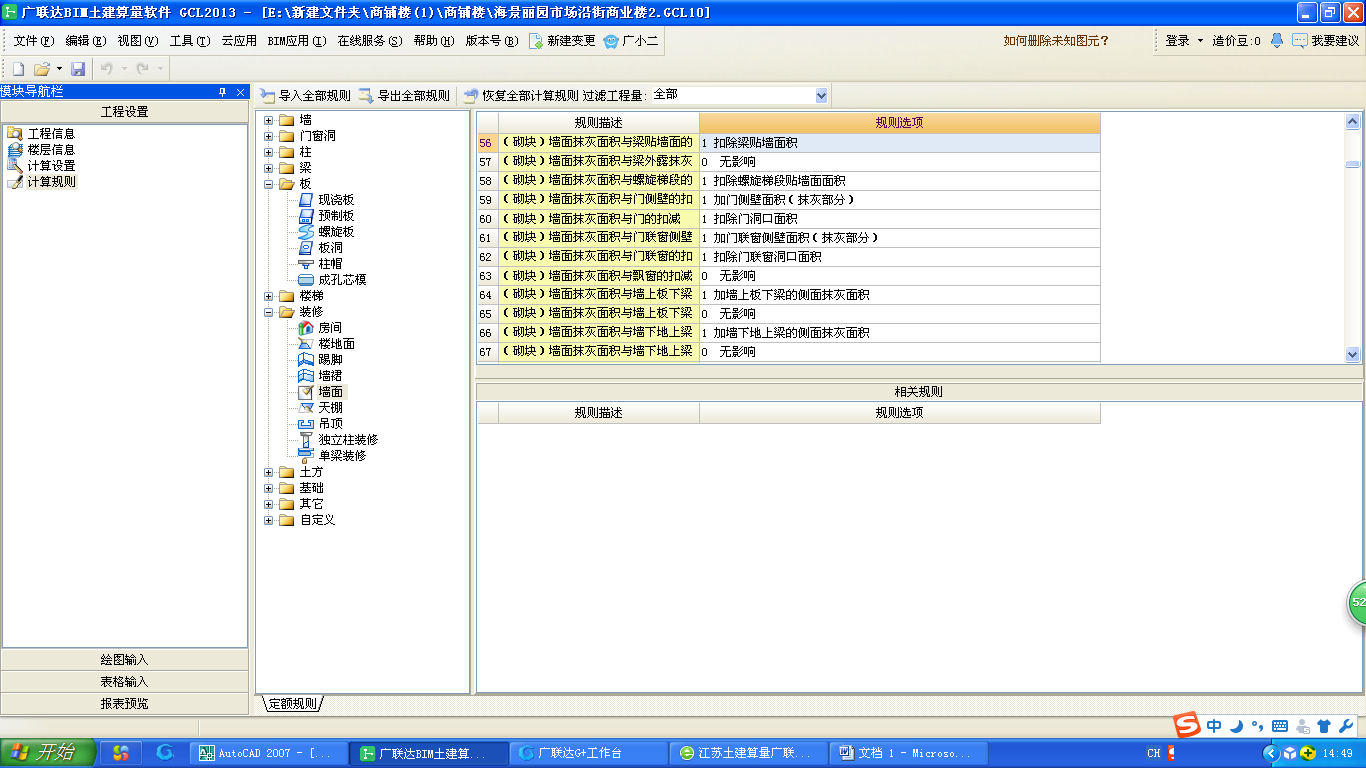Viewport: 1366px width, 768px height.
Task: Select 板洞 tree node
Action: [x=330, y=248]
